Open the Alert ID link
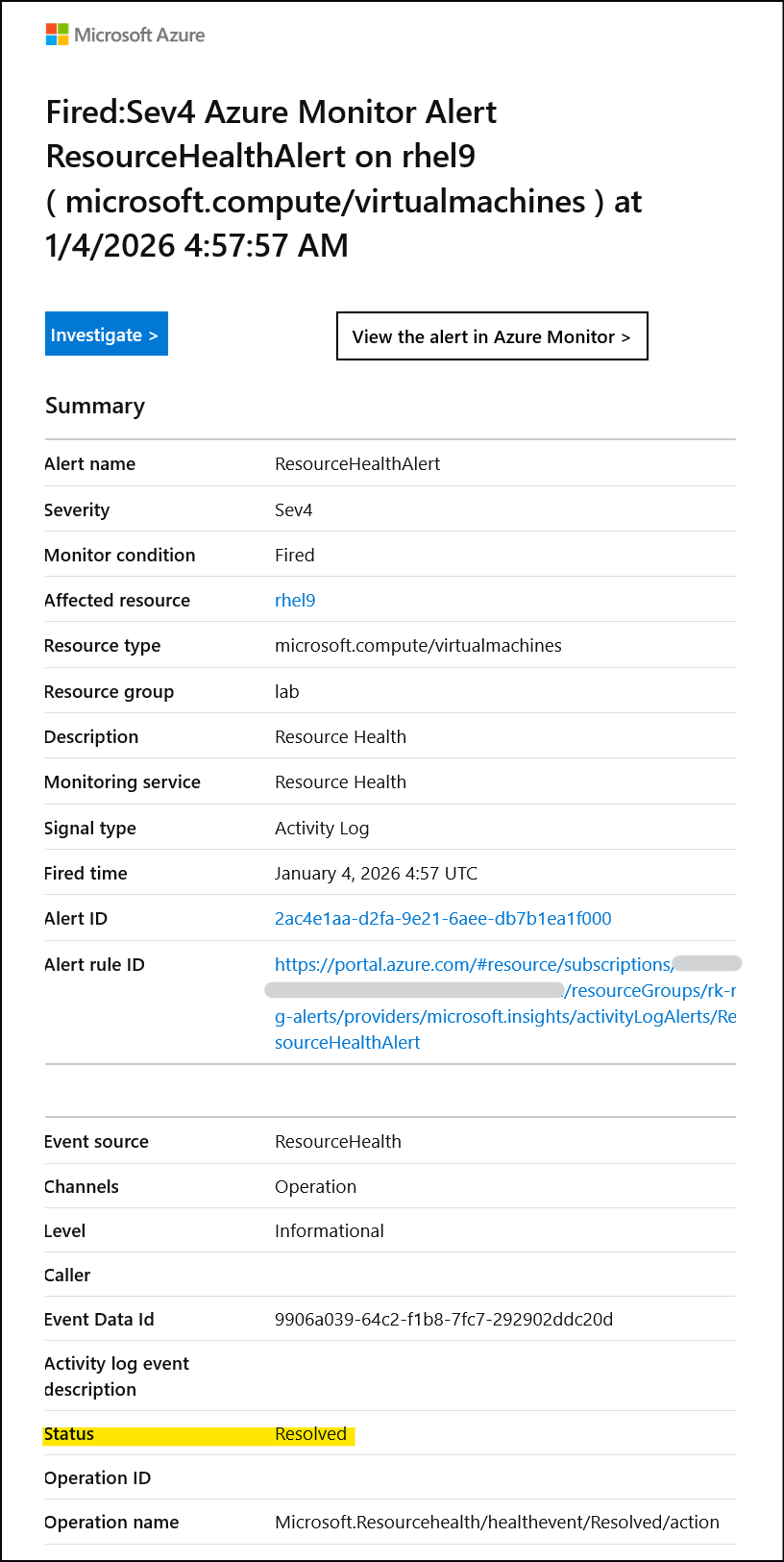Screen dimensions: 784x1562 point(443,918)
